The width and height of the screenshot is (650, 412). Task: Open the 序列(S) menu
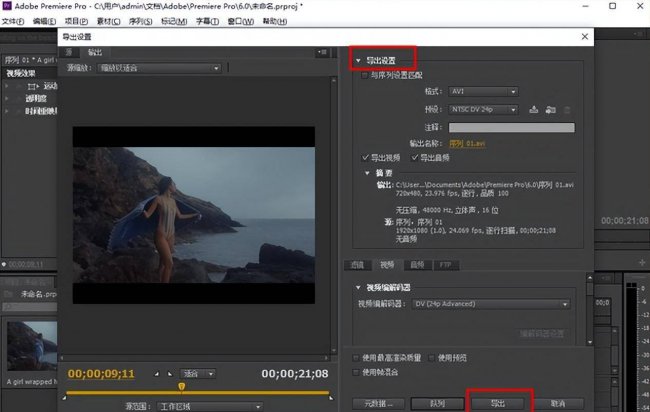pos(141,21)
